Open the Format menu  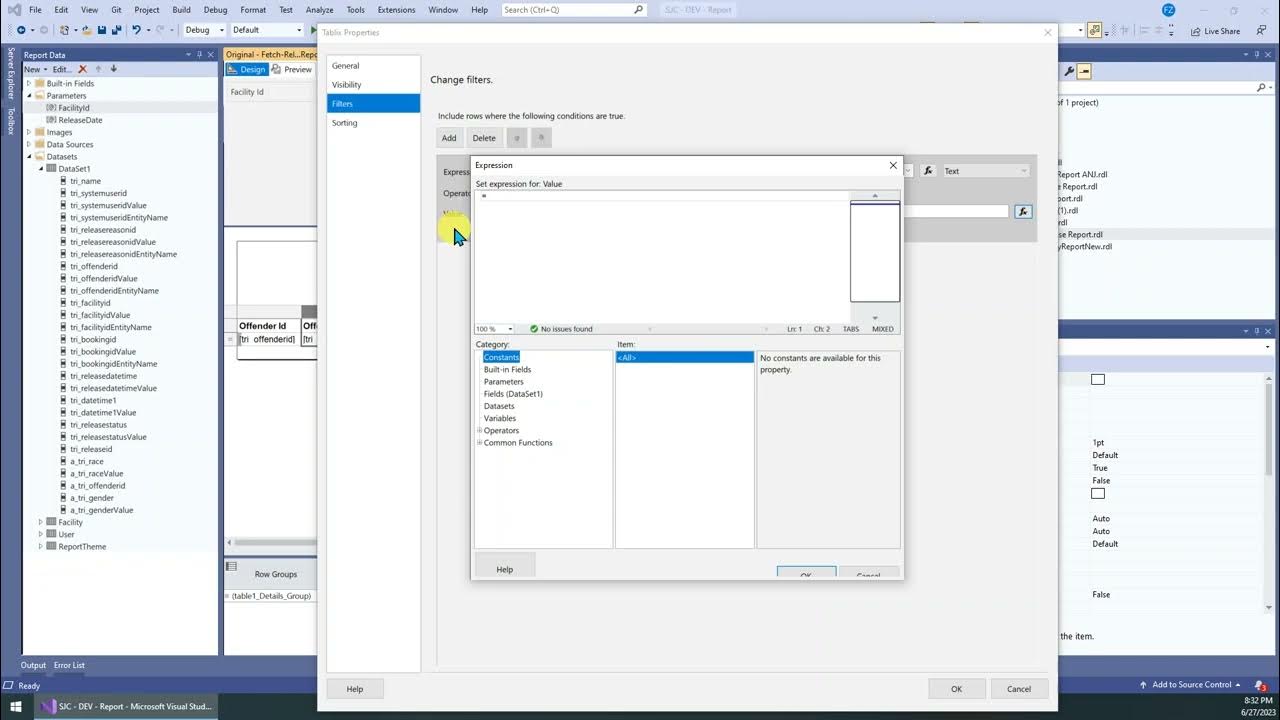click(253, 10)
